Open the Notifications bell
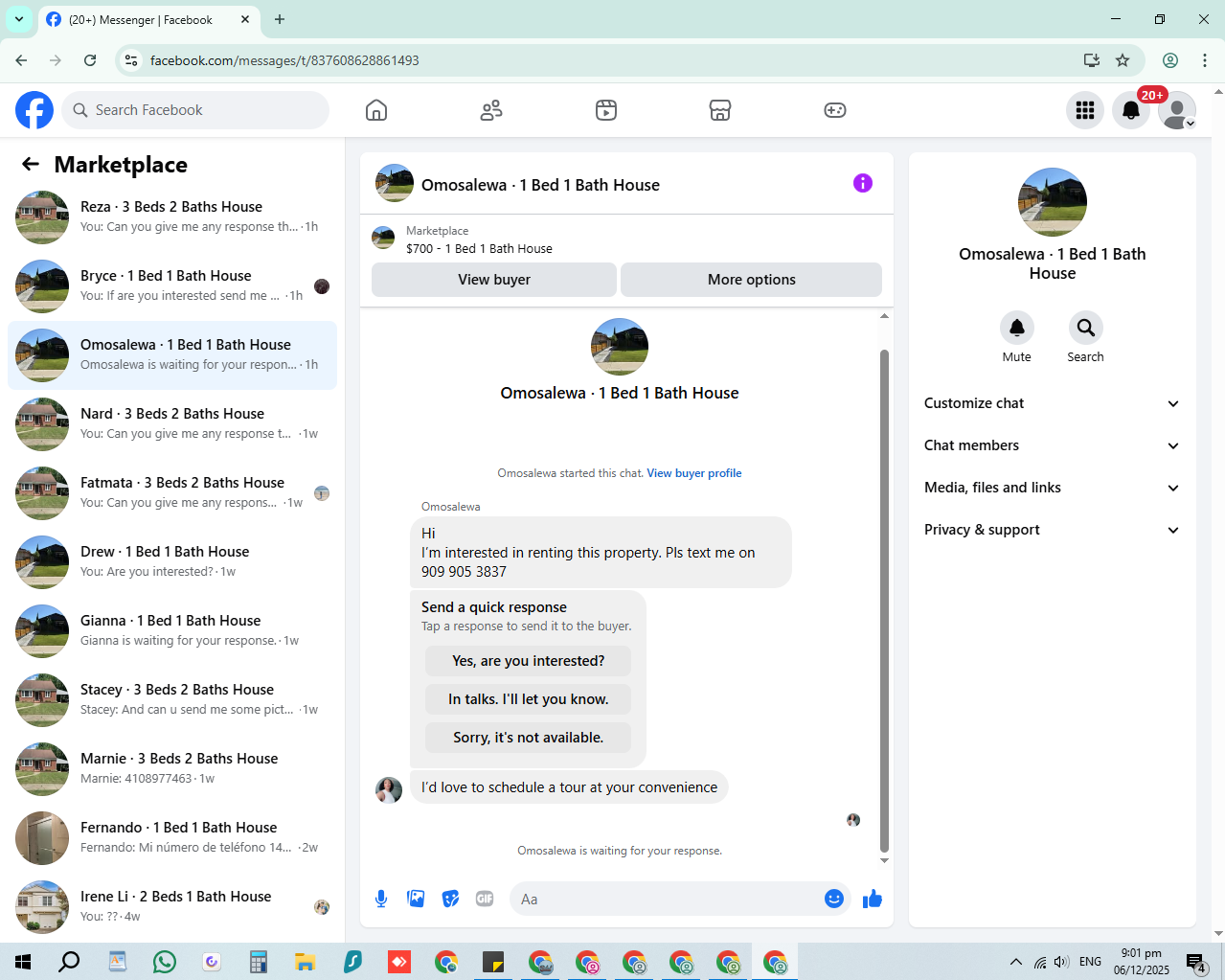Viewport: 1225px width, 980px height. coord(1131,110)
